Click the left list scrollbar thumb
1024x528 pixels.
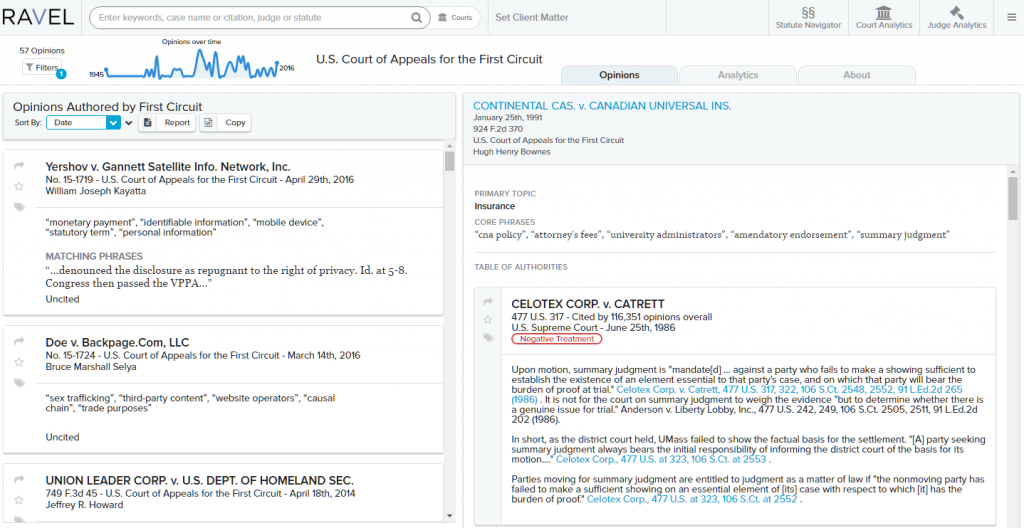pos(449,161)
